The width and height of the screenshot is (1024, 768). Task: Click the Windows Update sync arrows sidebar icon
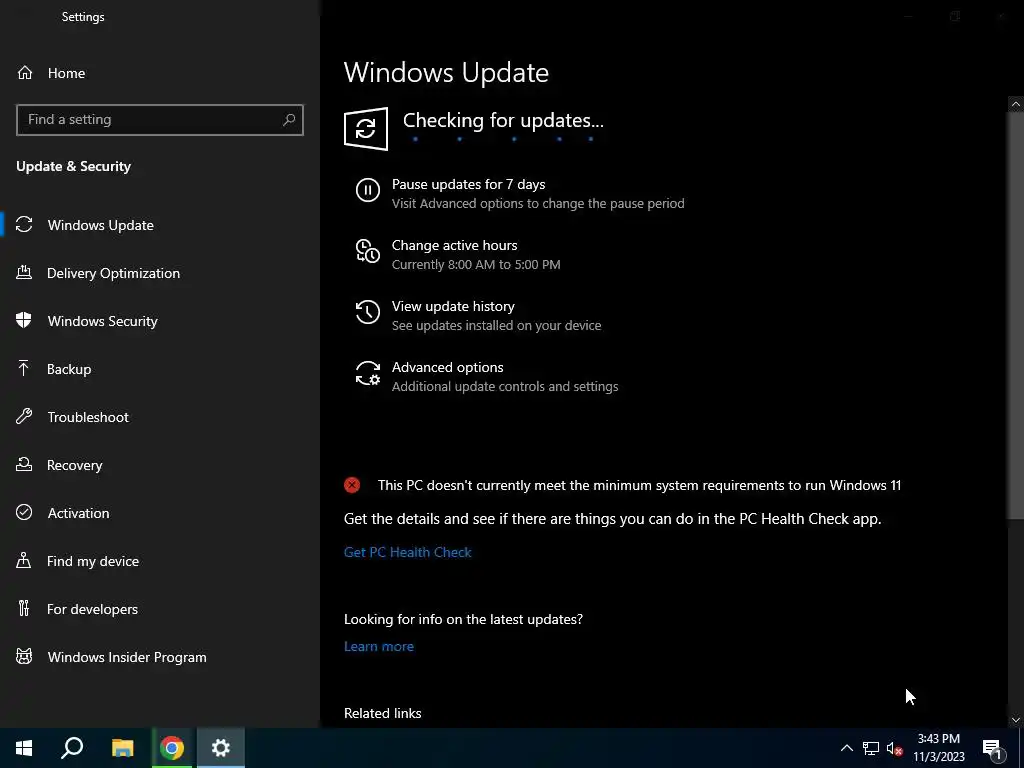[24, 225]
